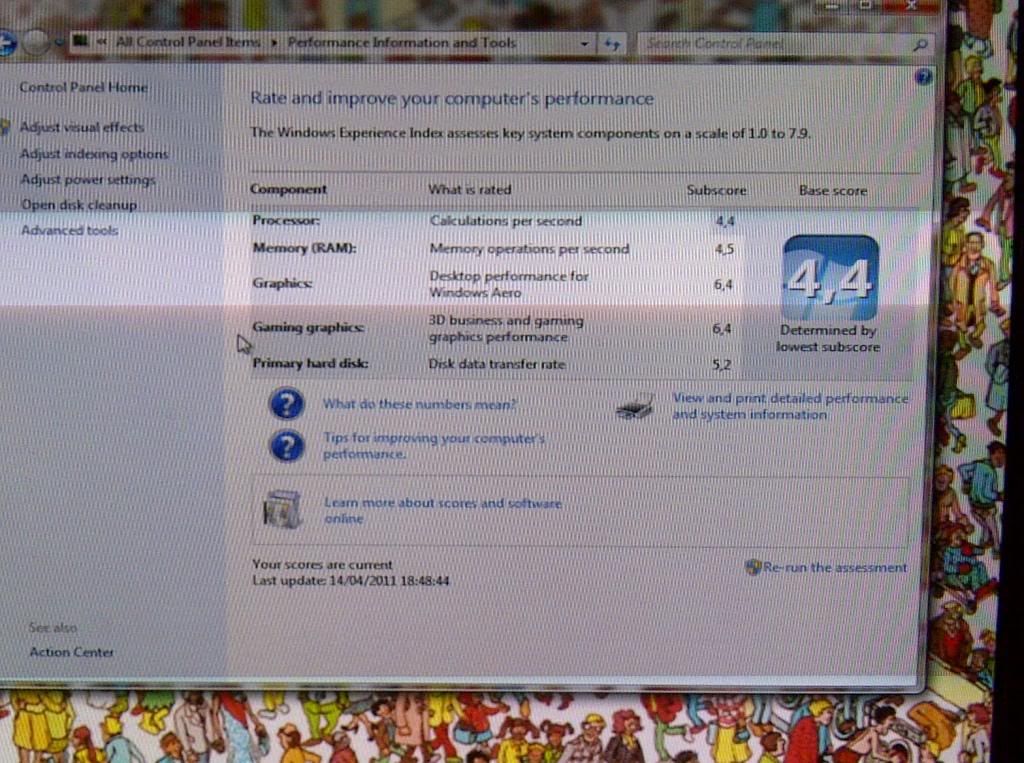
Task: Click the Processor subscore 4,4
Action: click(725, 221)
